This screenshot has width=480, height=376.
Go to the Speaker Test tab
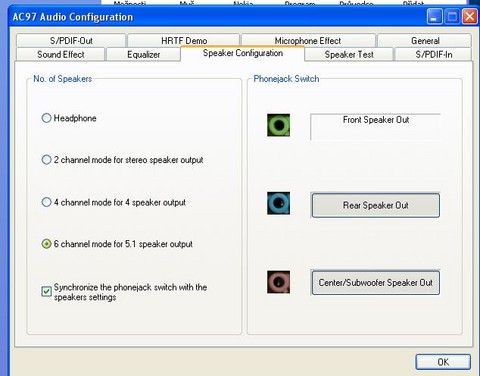349,54
